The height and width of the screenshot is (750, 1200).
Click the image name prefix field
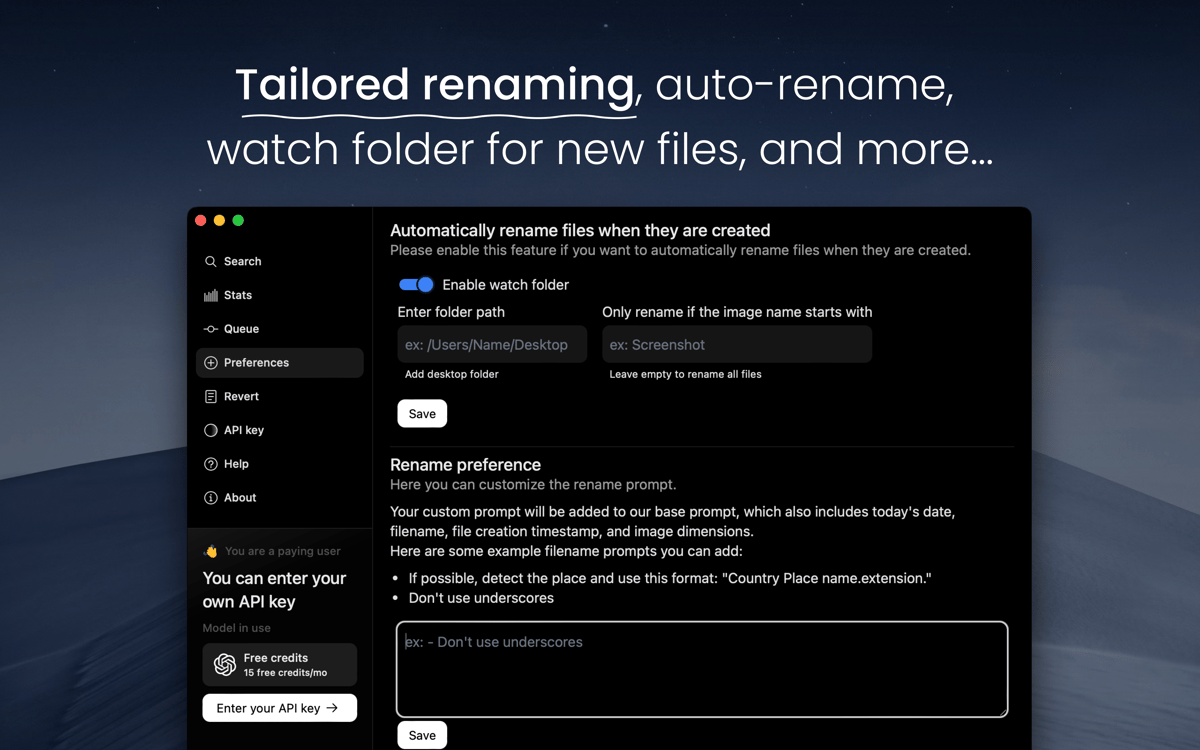tap(737, 345)
